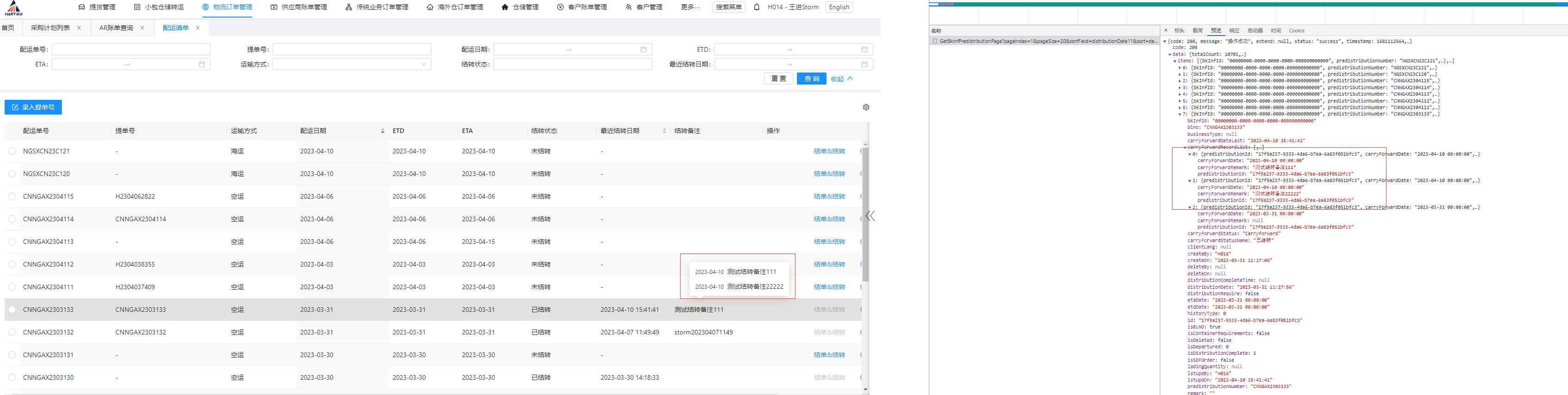
Task: Select radio button for NGSXCN23C121 row
Action: pyautogui.click(x=12, y=152)
